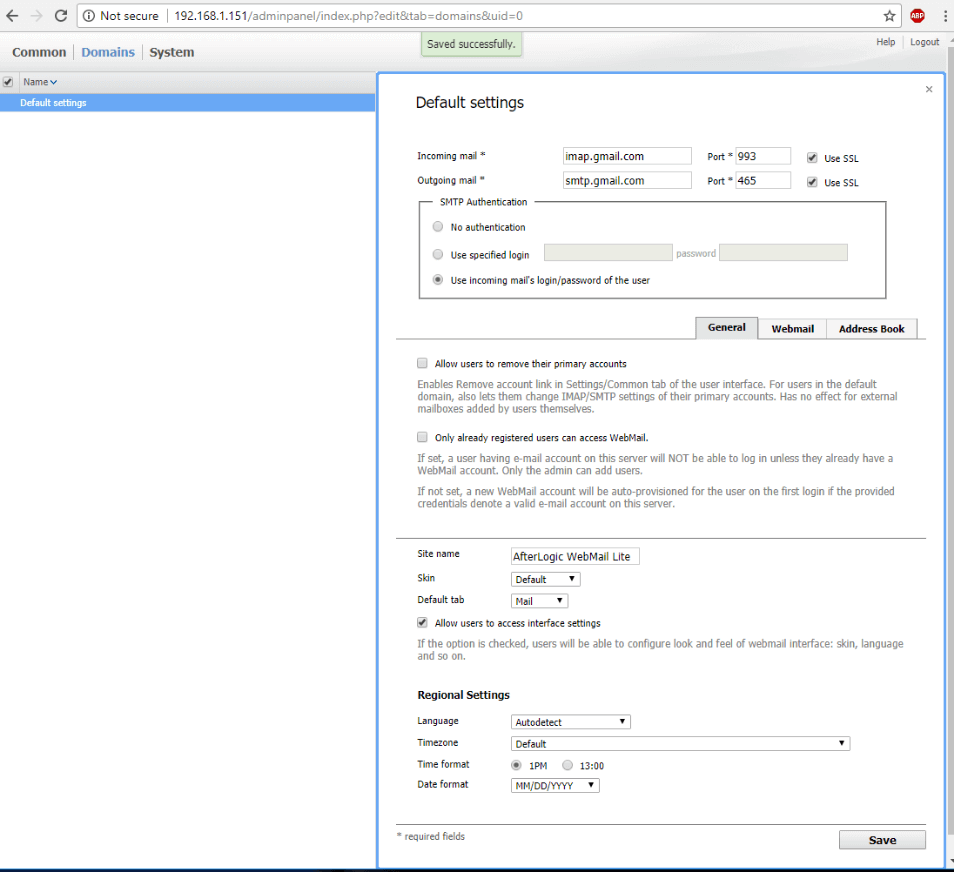This screenshot has height=872, width=954.
Task: Open the Default tab dropdown
Action: [539, 601]
